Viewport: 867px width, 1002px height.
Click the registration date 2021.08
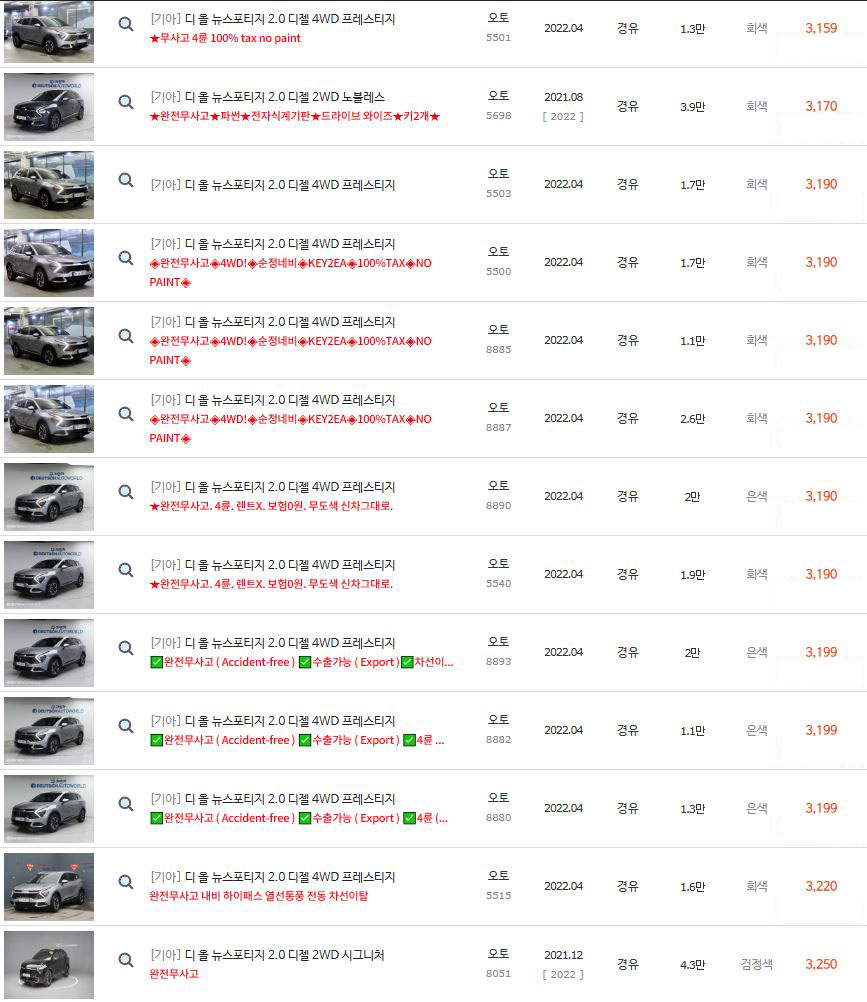(564, 97)
